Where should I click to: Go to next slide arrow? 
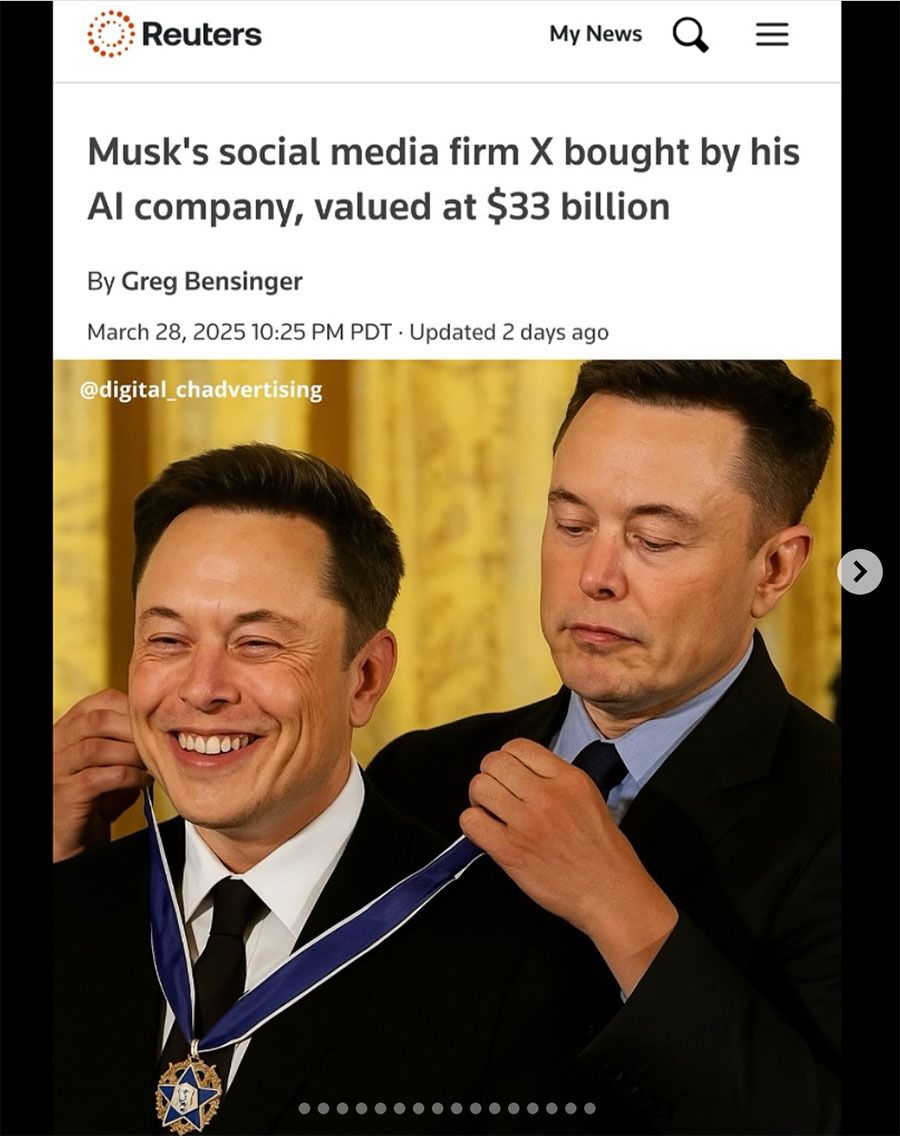(x=860, y=572)
